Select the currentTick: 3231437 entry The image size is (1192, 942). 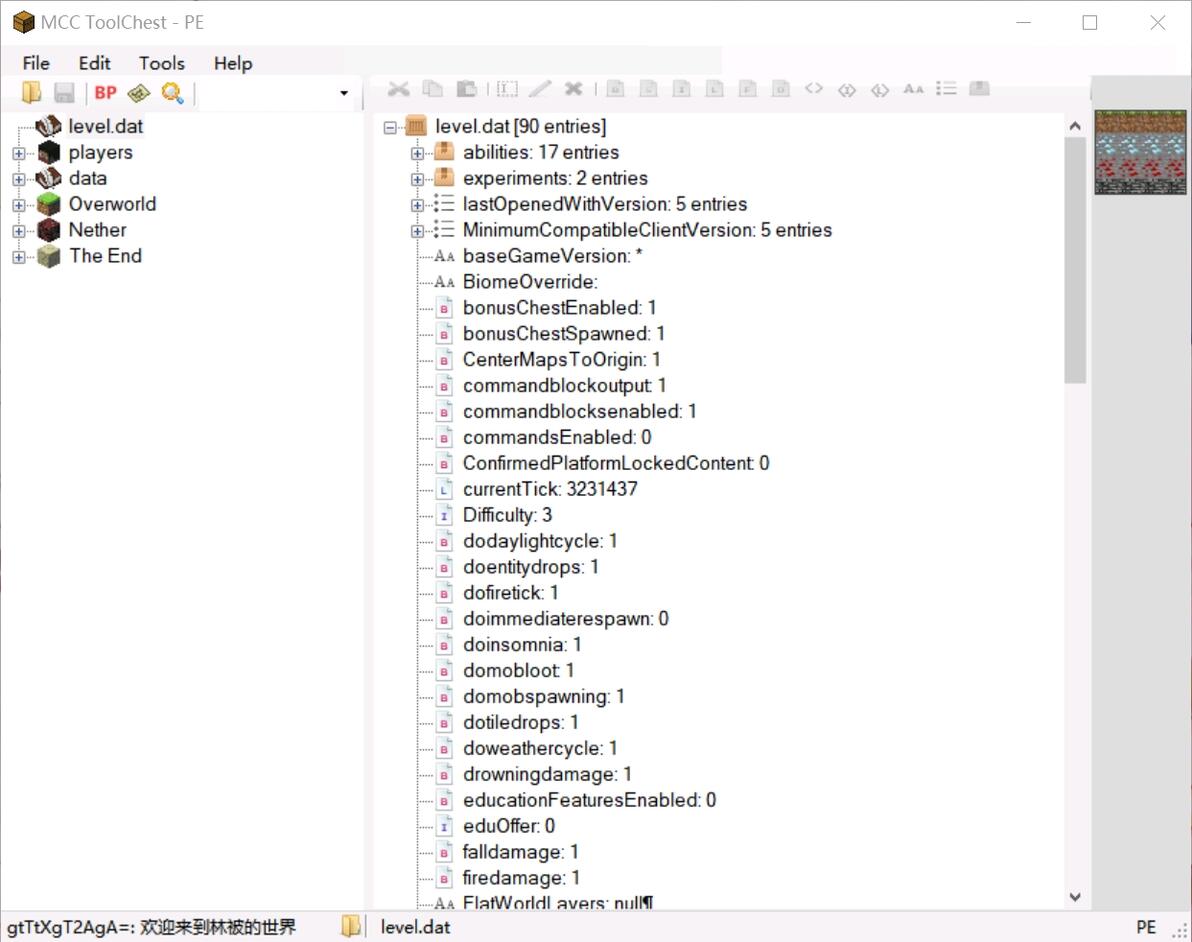pyautogui.click(x=549, y=489)
